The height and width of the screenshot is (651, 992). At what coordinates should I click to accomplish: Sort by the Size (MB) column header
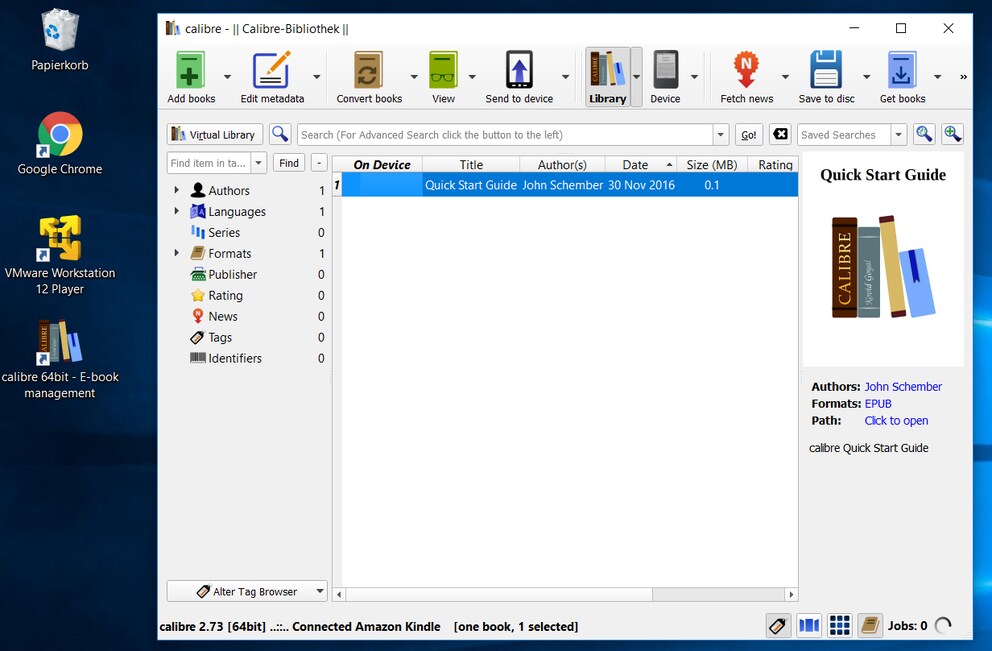pyautogui.click(x=712, y=164)
